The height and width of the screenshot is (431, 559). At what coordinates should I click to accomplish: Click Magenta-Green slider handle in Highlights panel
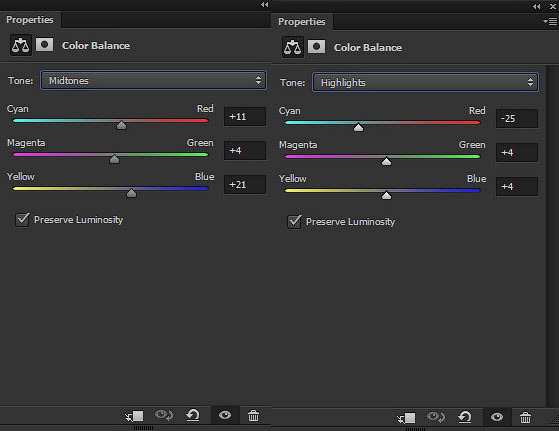tap(386, 161)
